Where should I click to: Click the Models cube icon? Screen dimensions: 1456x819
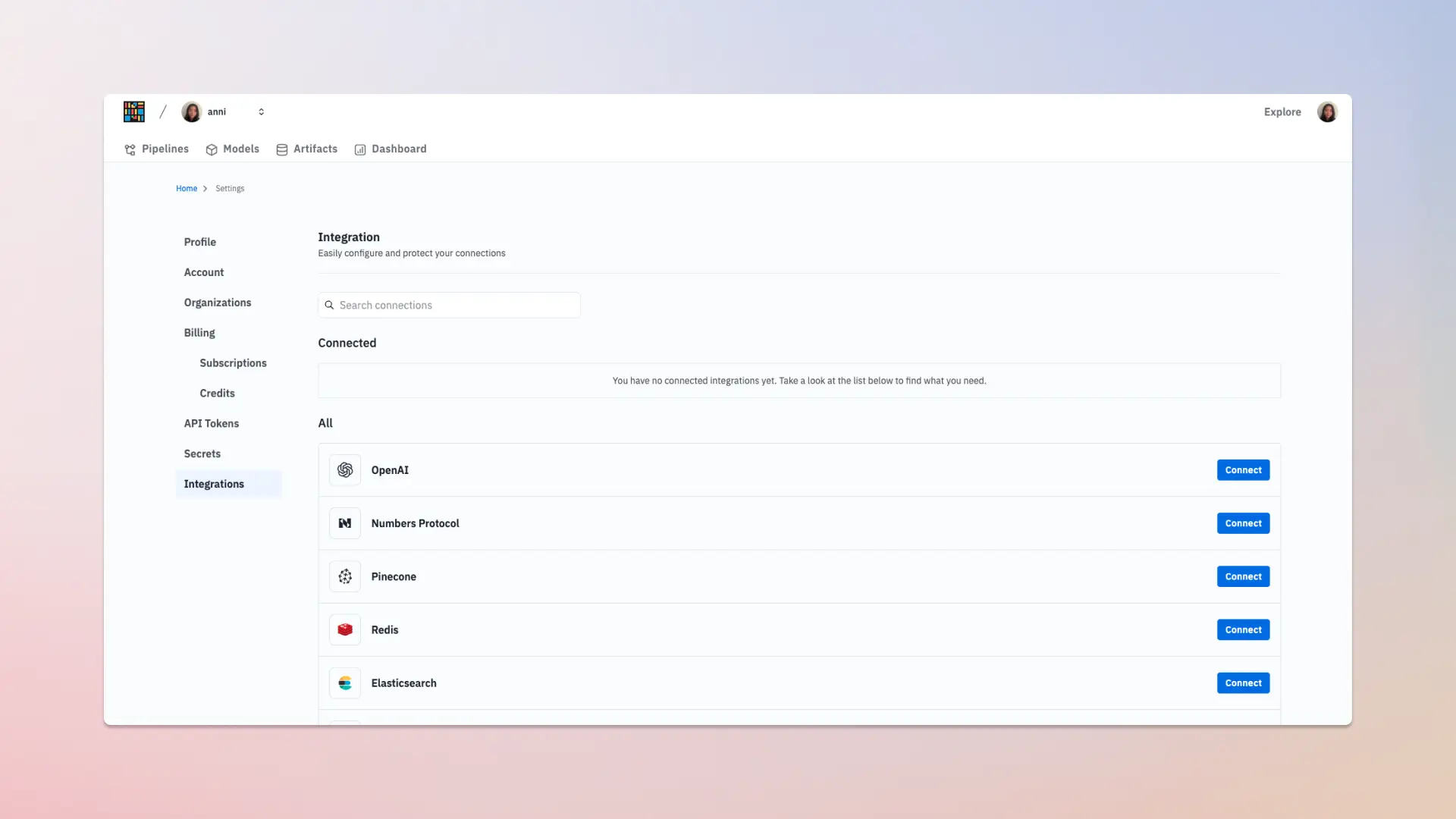[x=212, y=149]
